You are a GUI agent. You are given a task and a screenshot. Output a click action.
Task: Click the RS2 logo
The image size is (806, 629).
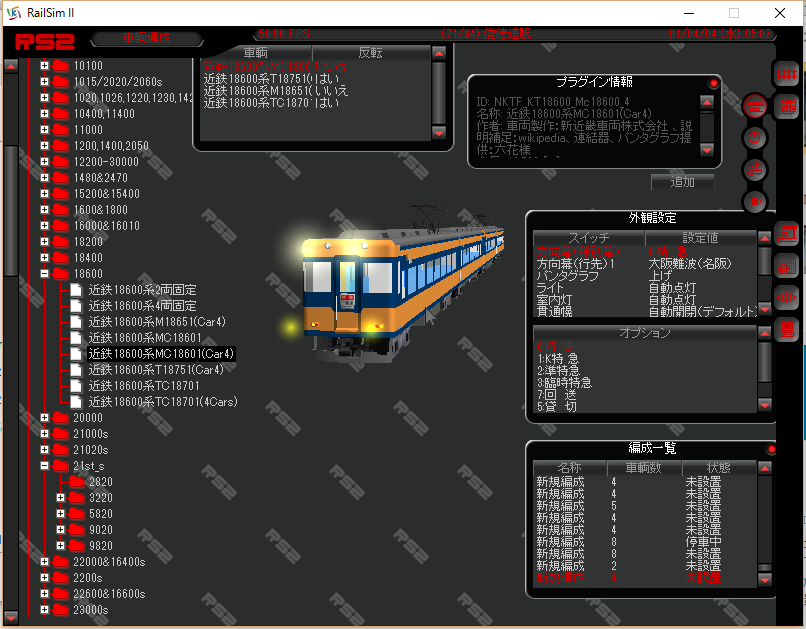point(45,41)
